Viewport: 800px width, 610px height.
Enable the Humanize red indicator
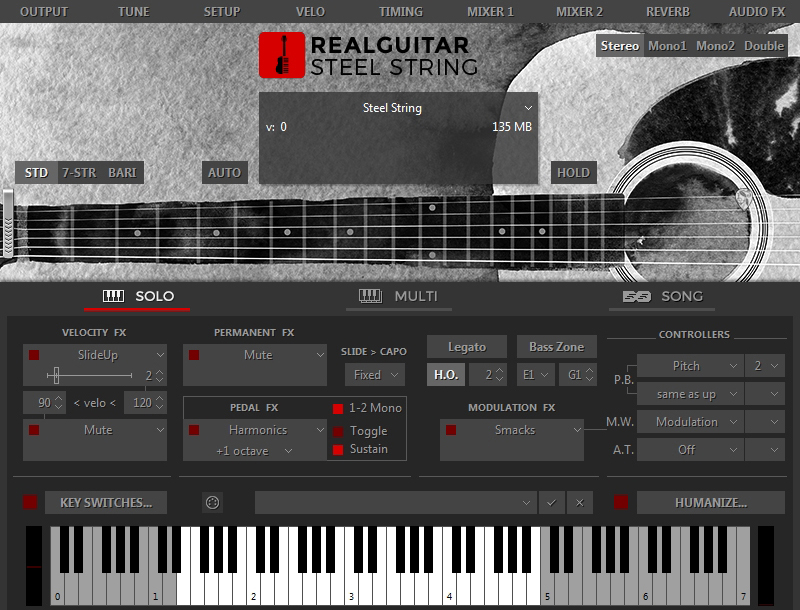pyautogui.click(x=621, y=502)
